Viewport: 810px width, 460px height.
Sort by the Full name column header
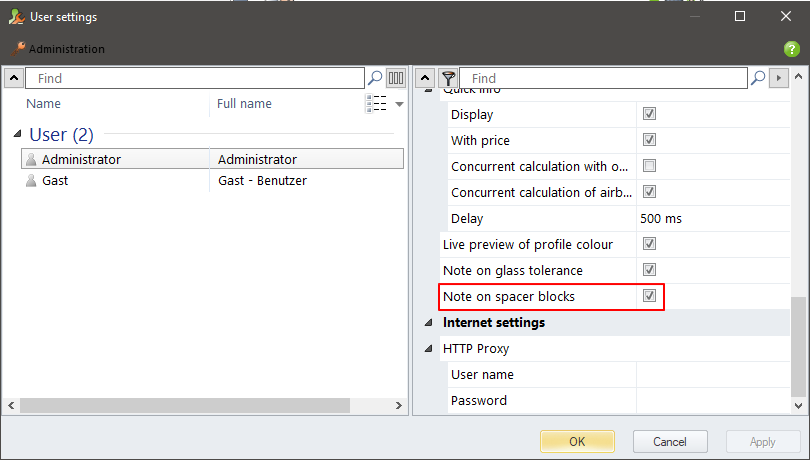pos(245,104)
